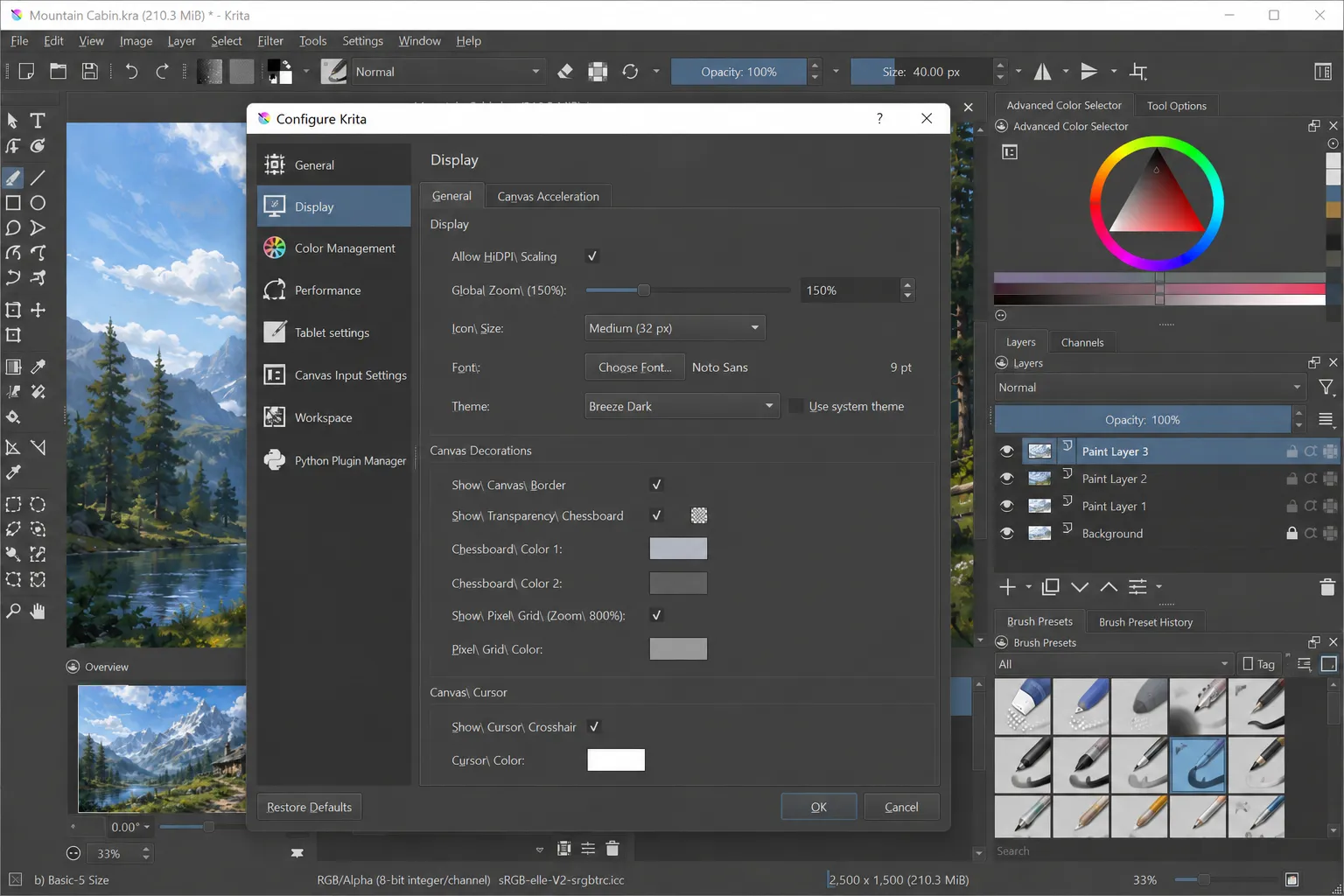Click Restore Defaults button
Screen dimensions: 1344x896
[x=309, y=807]
